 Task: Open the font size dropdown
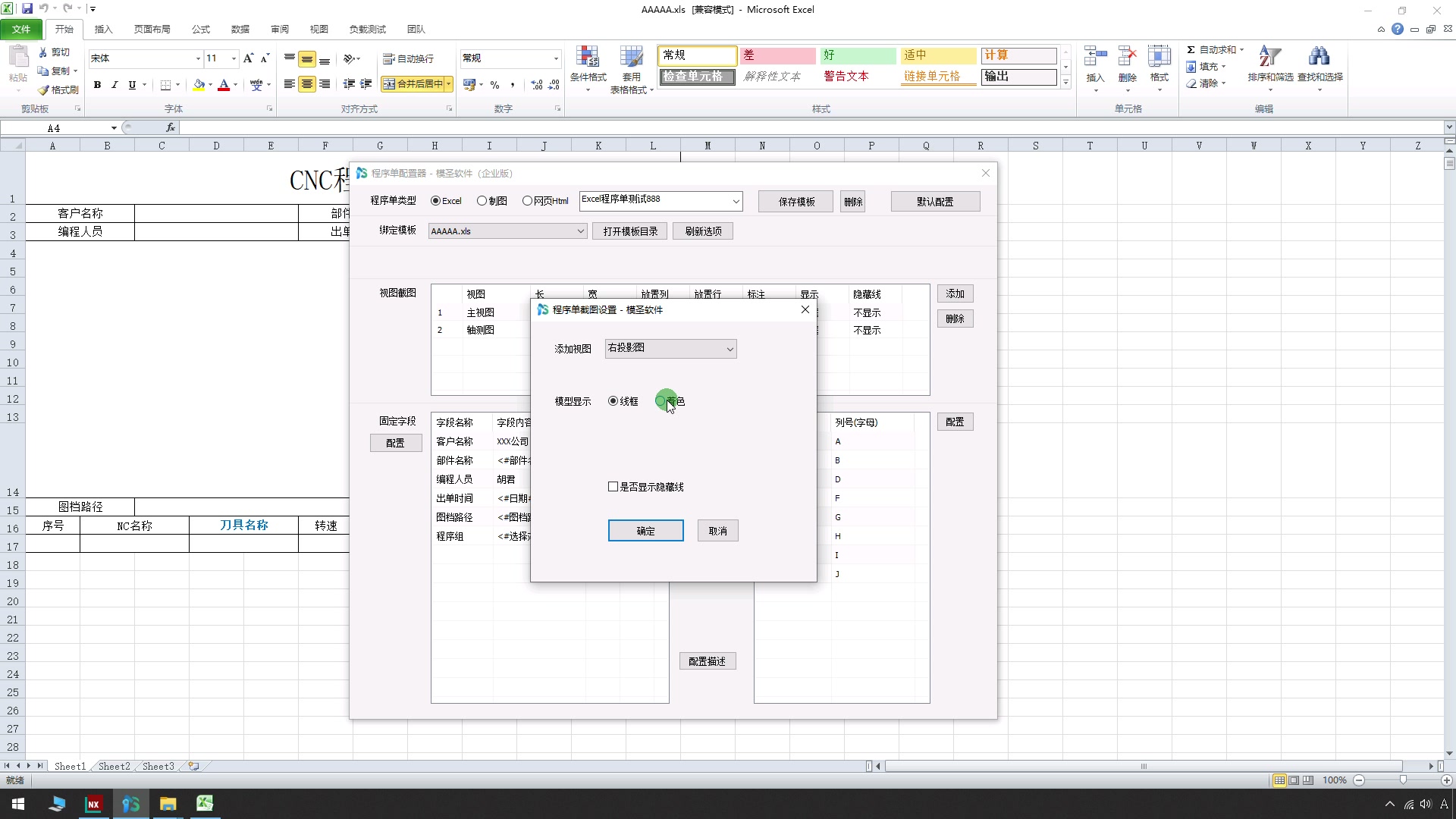(234, 58)
